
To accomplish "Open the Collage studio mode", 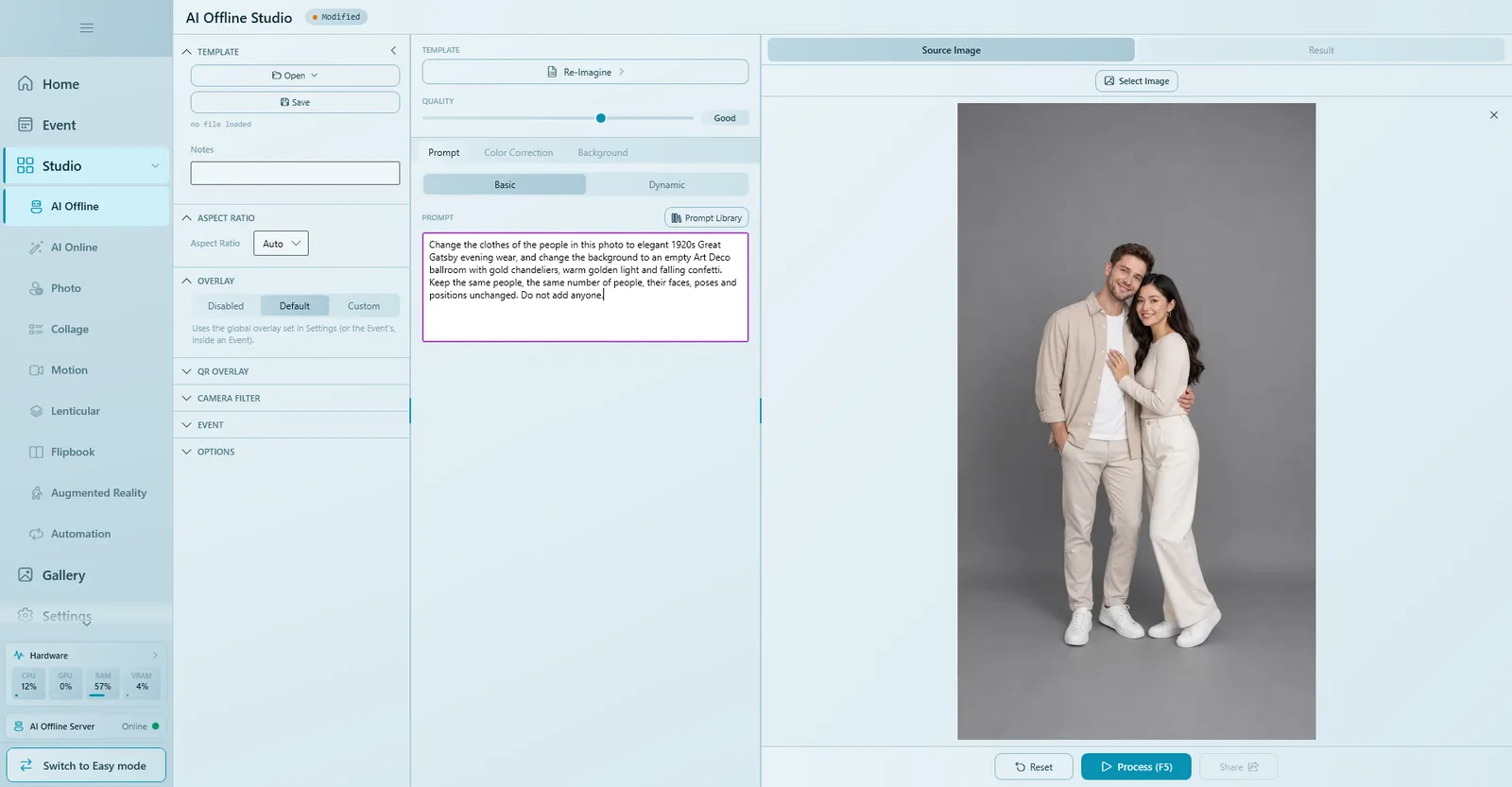I will pyautogui.click(x=86, y=329).
